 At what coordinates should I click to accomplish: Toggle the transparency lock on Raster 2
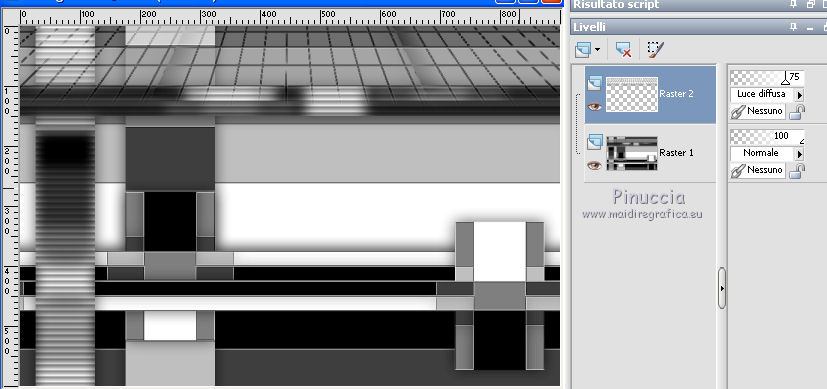tap(799, 112)
